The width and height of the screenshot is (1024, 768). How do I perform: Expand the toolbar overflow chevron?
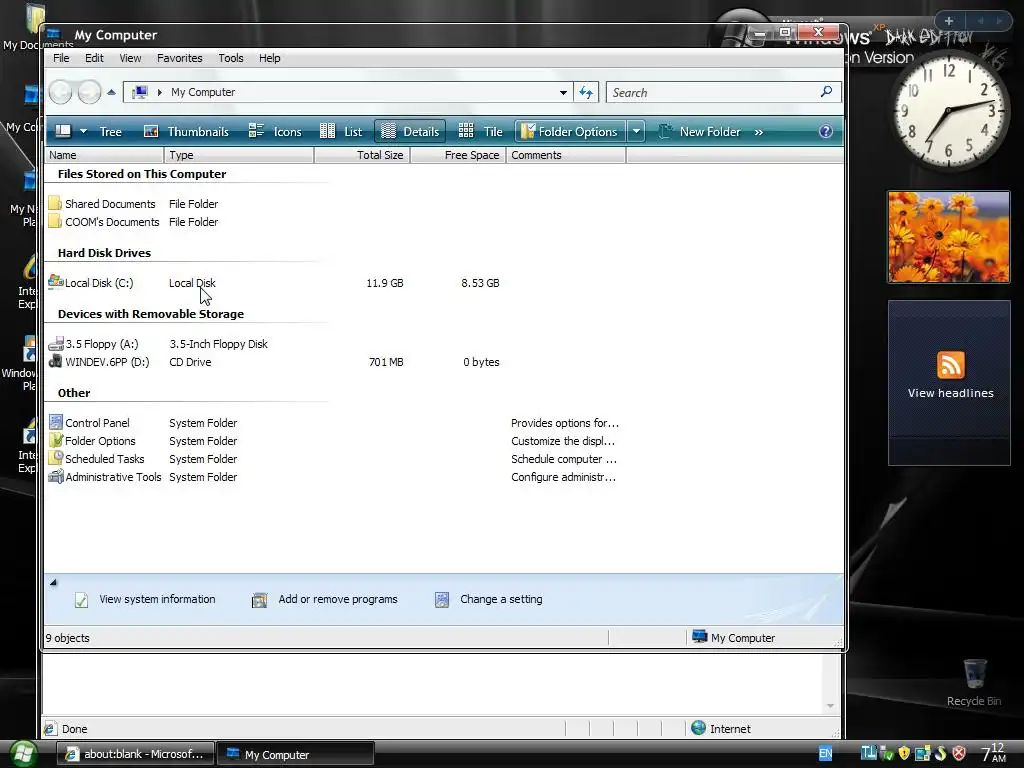(x=758, y=132)
